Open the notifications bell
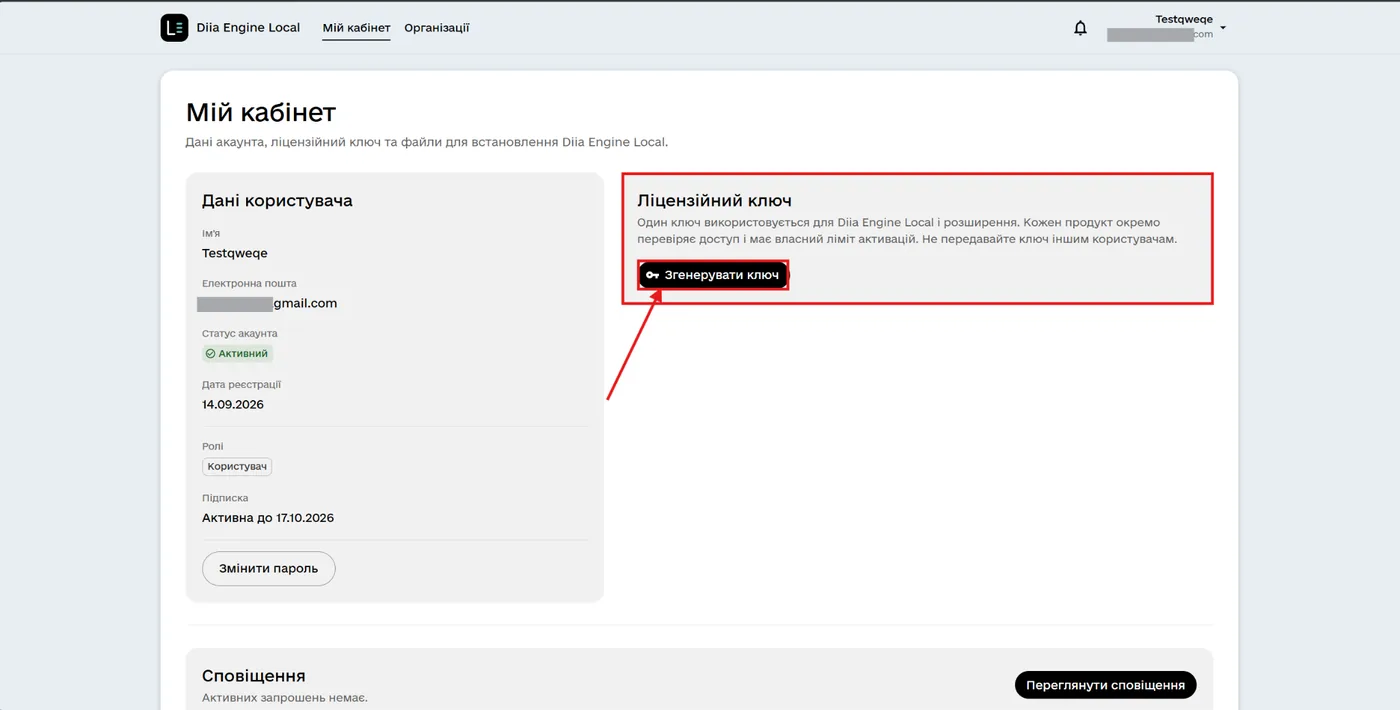The height and width of the screenshot is (710, 1400). 1080,28
